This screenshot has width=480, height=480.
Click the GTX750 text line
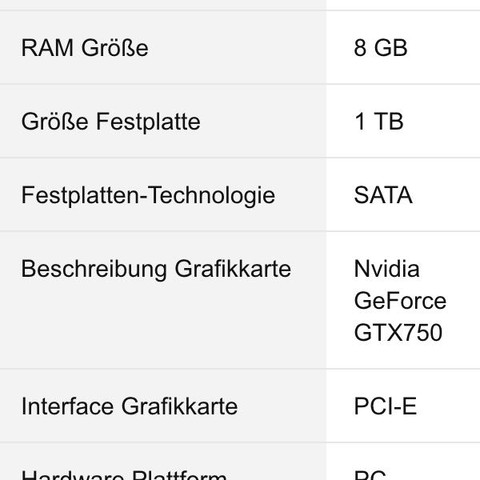[398, 332]
